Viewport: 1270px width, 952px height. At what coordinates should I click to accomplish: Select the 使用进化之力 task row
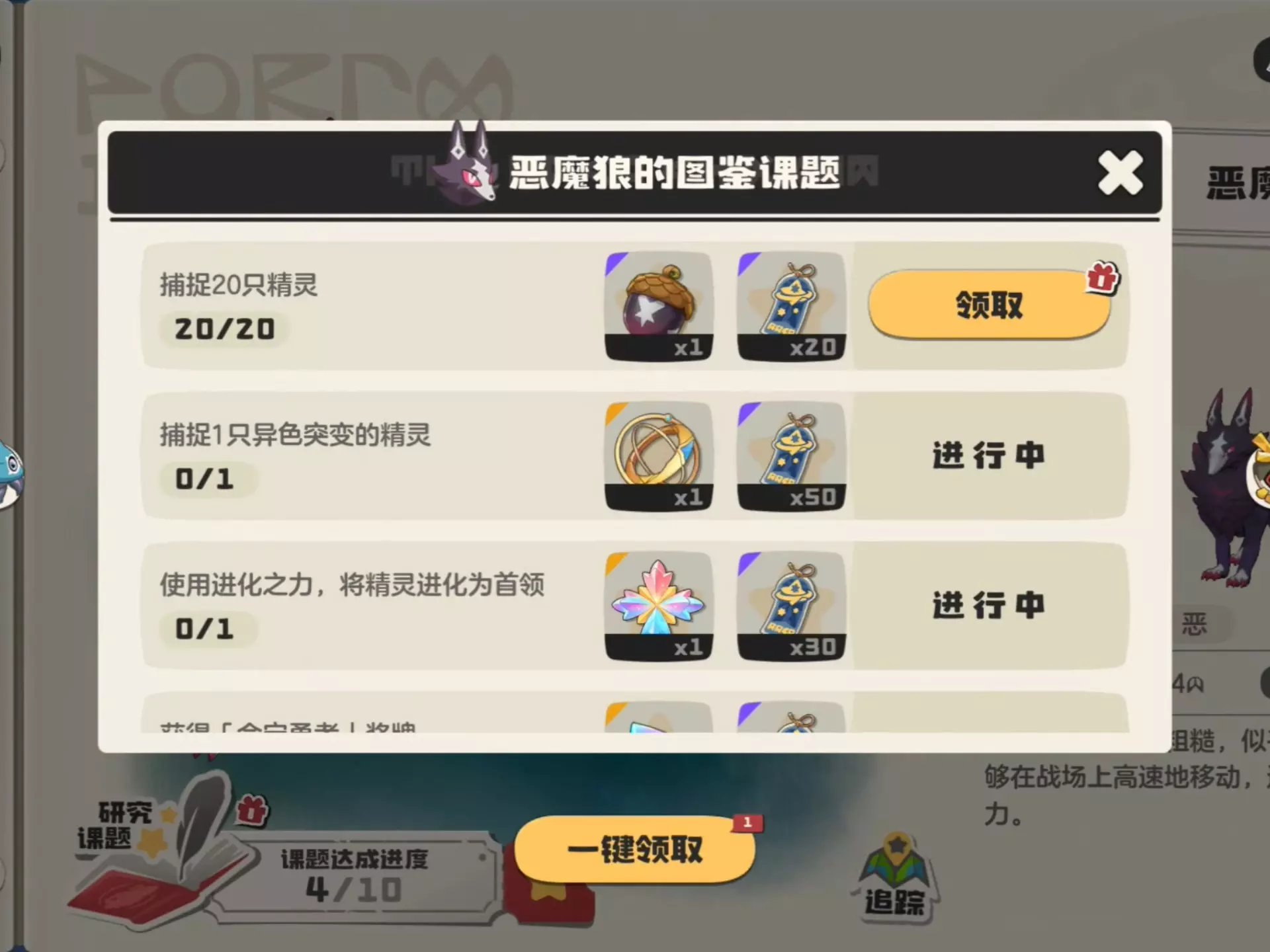tap(634, 606)
